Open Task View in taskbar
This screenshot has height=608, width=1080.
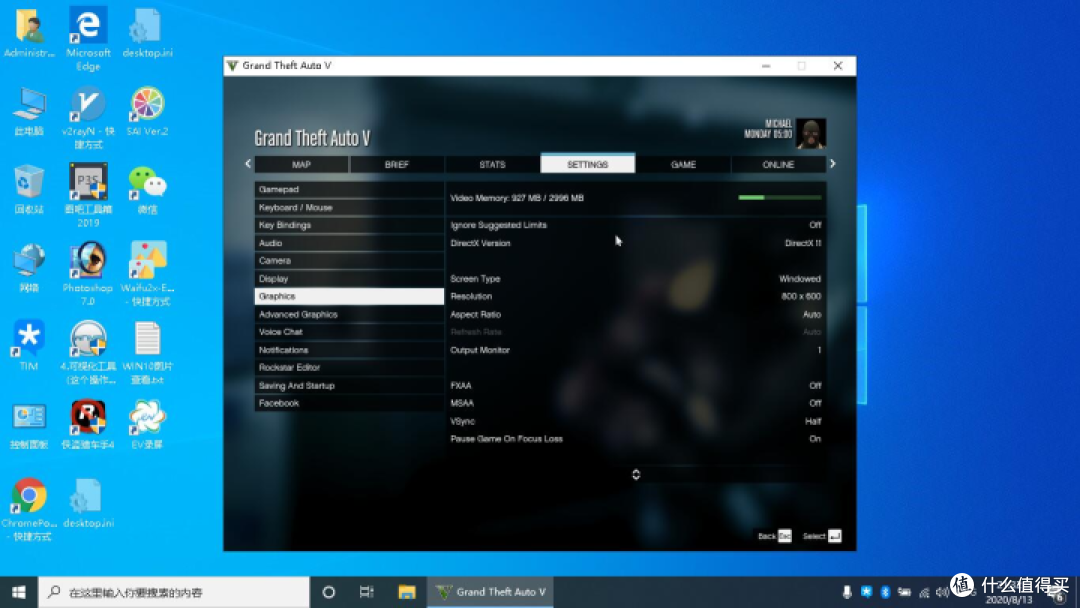tap(366, 592)
